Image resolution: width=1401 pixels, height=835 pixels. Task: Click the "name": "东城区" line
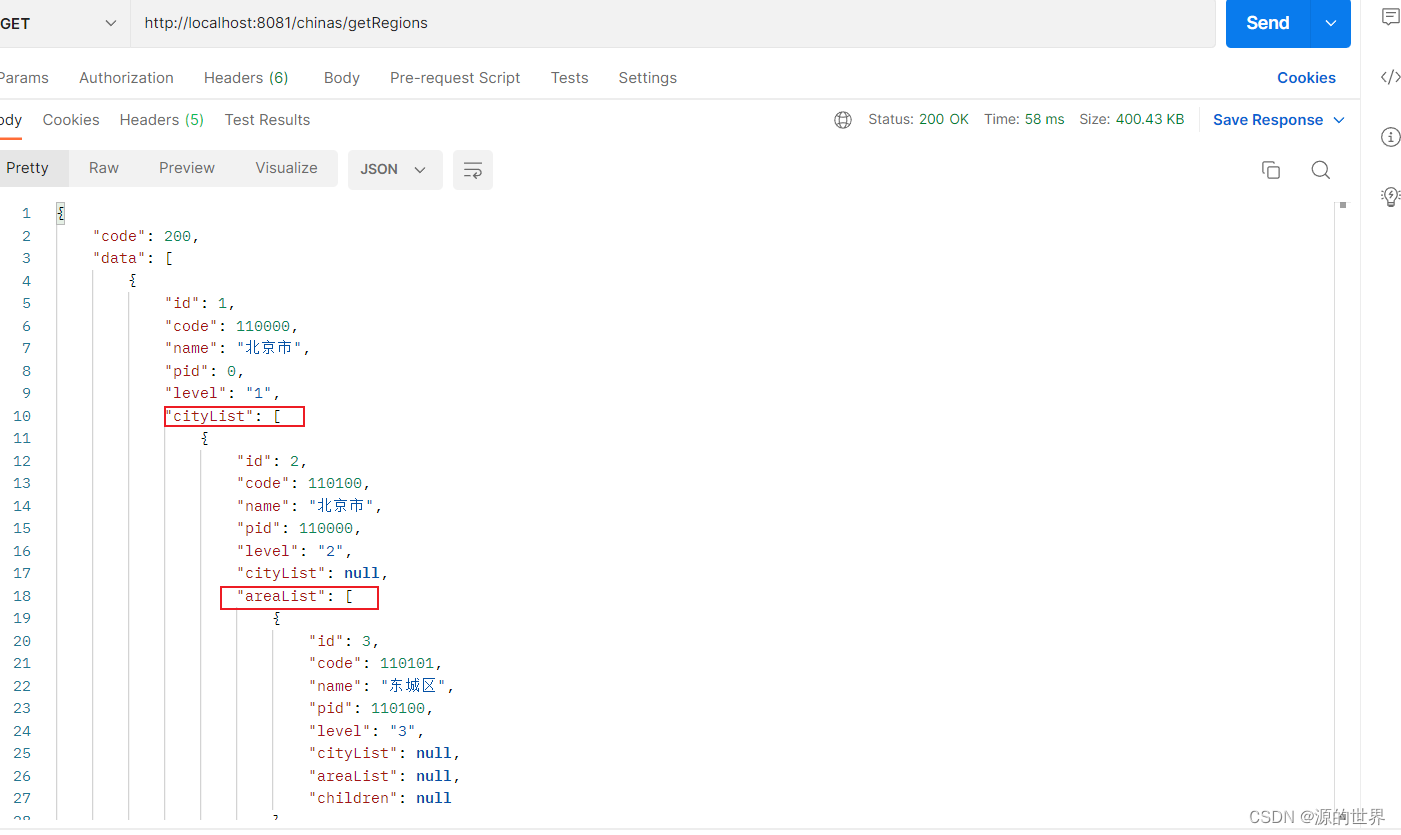click(382, 686)
